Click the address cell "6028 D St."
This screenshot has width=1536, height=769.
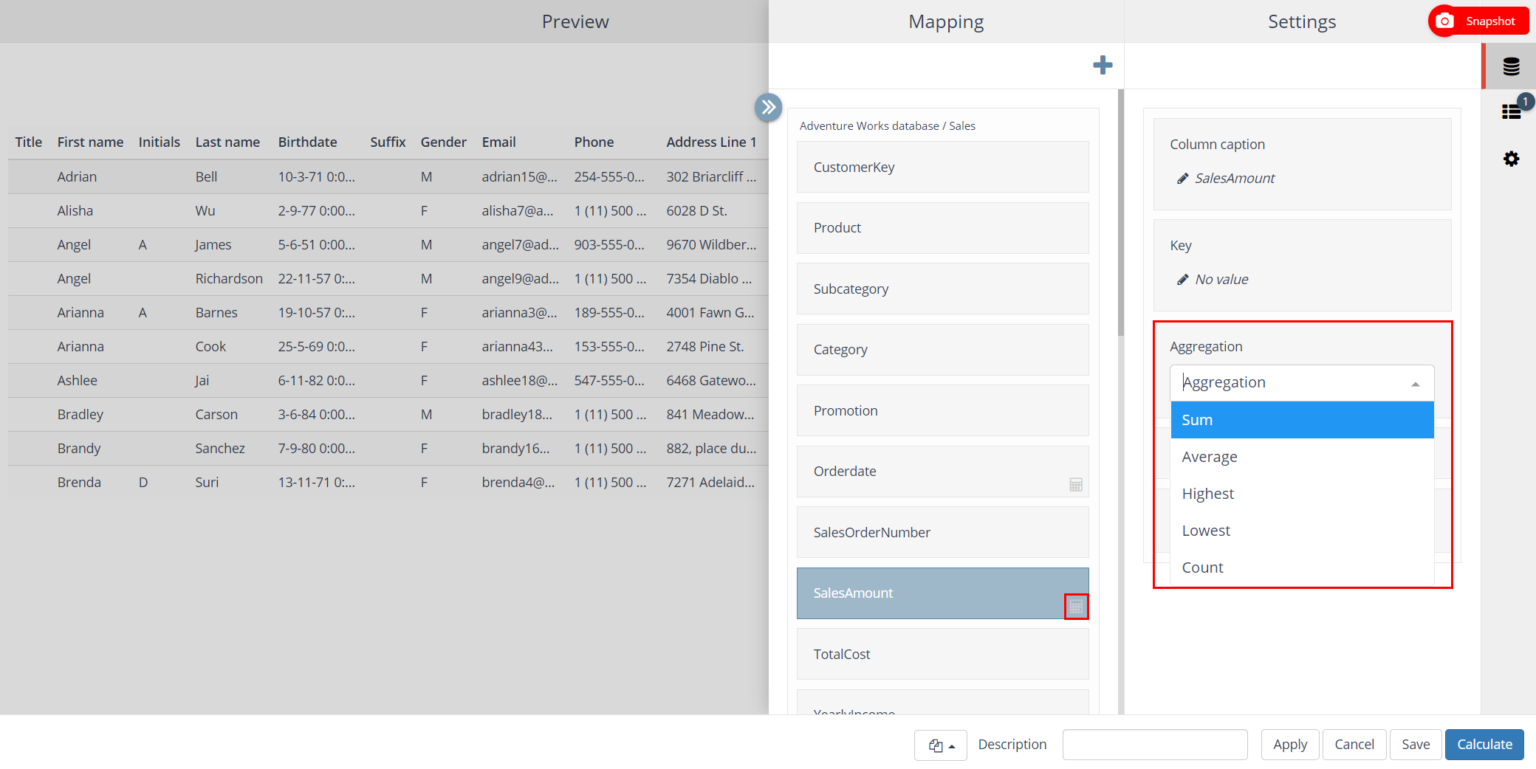[696, 211]
